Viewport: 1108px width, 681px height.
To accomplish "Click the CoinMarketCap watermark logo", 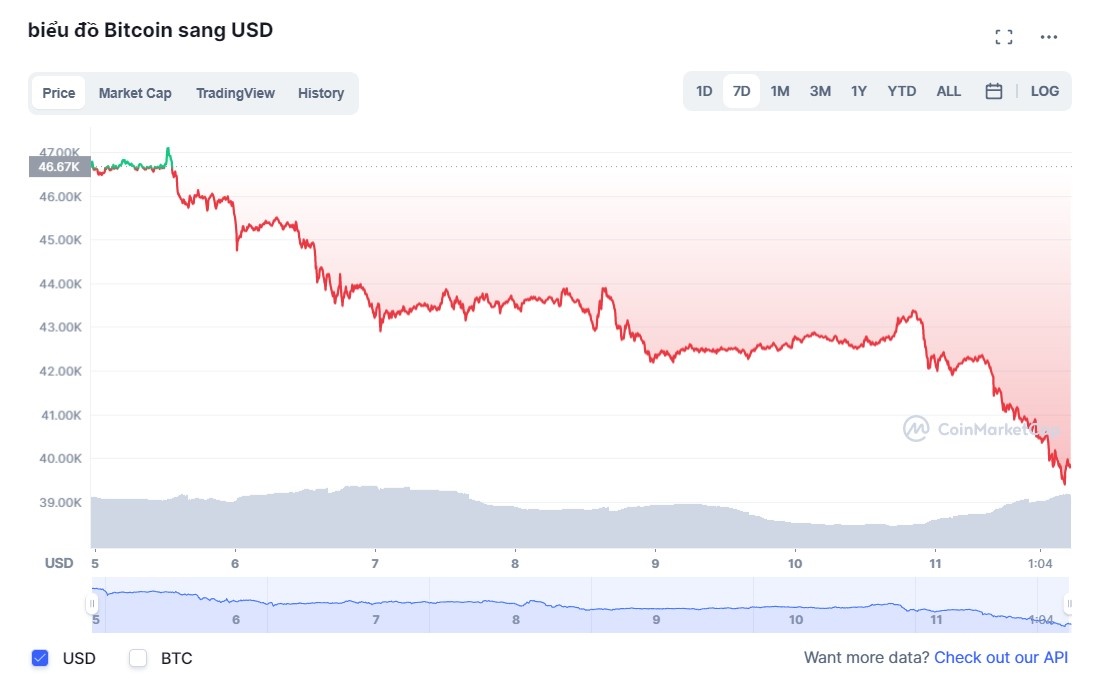I will 916,428.
